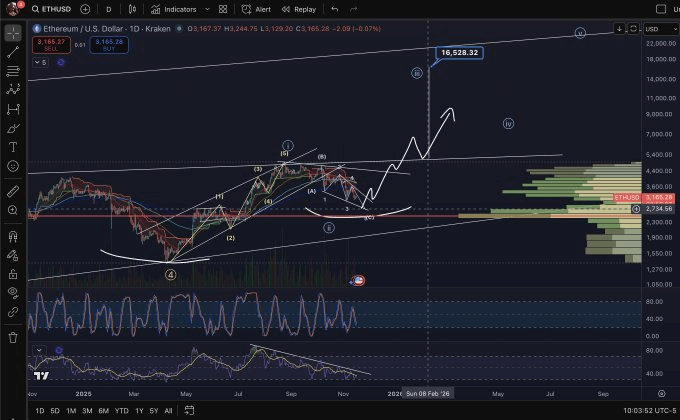Toggle hide all drawings eye icon
This screenshot has height=420, width=680.
click(x=13, y=291)
